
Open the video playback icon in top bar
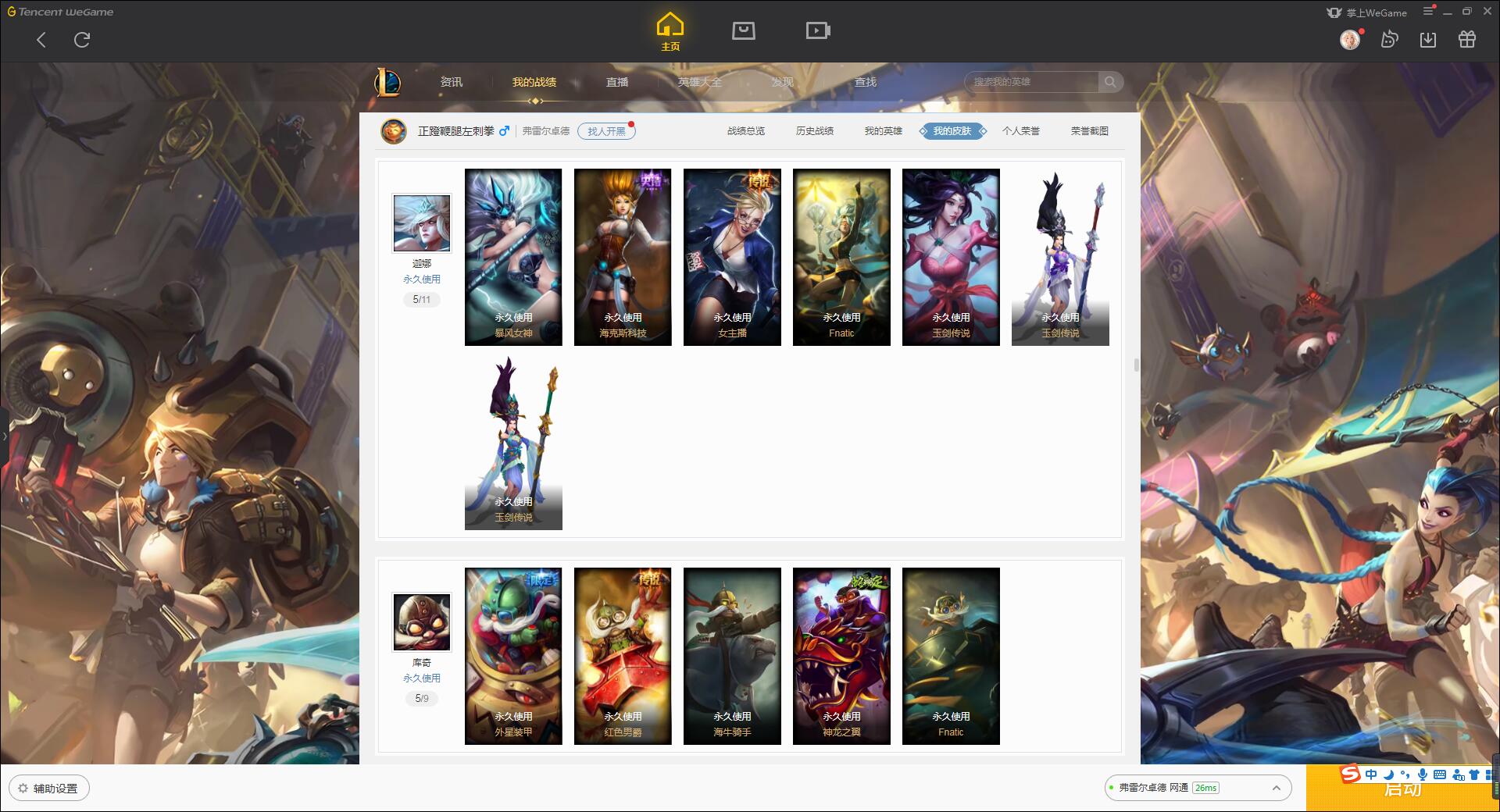point(818,30)
